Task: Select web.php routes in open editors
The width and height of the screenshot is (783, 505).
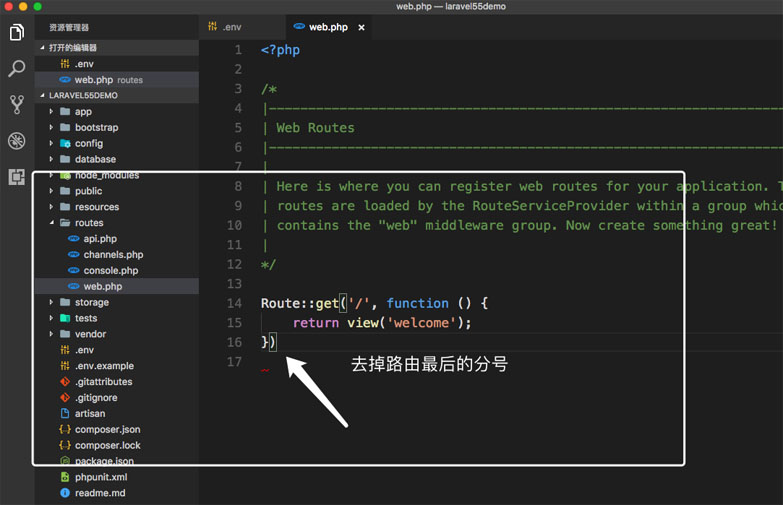Action: (117, 80)
